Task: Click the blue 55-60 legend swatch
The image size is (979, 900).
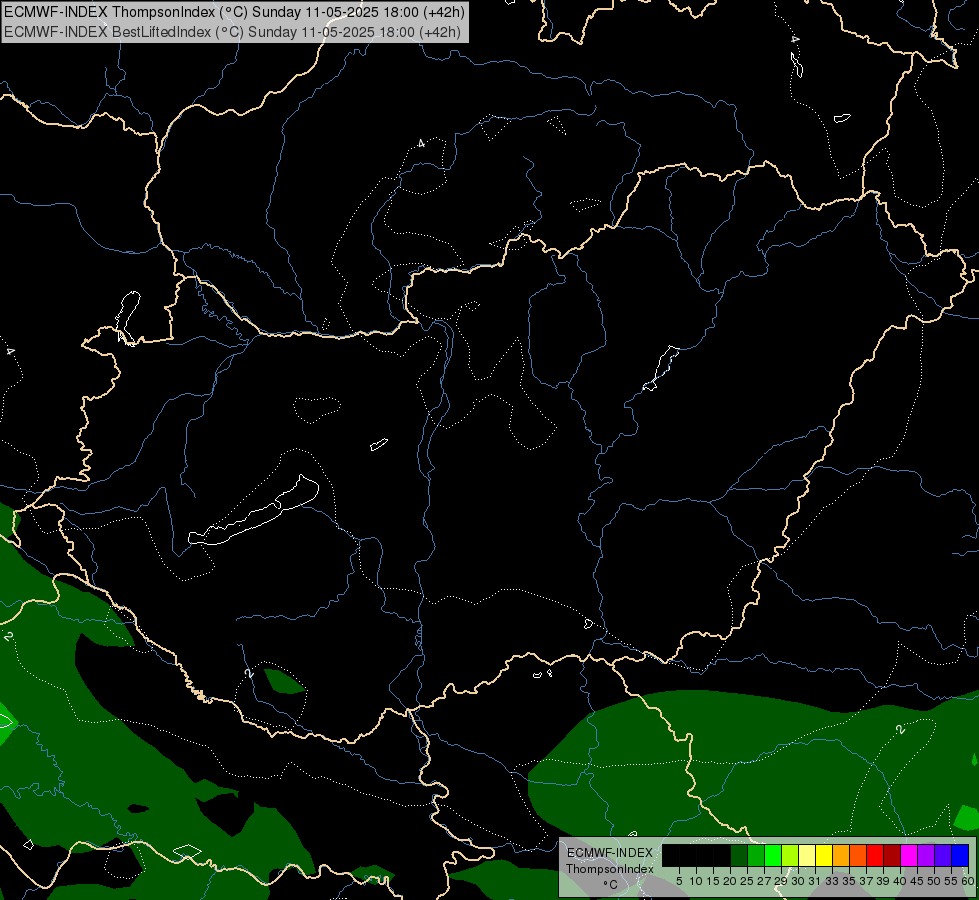Action: click(960, 855)
